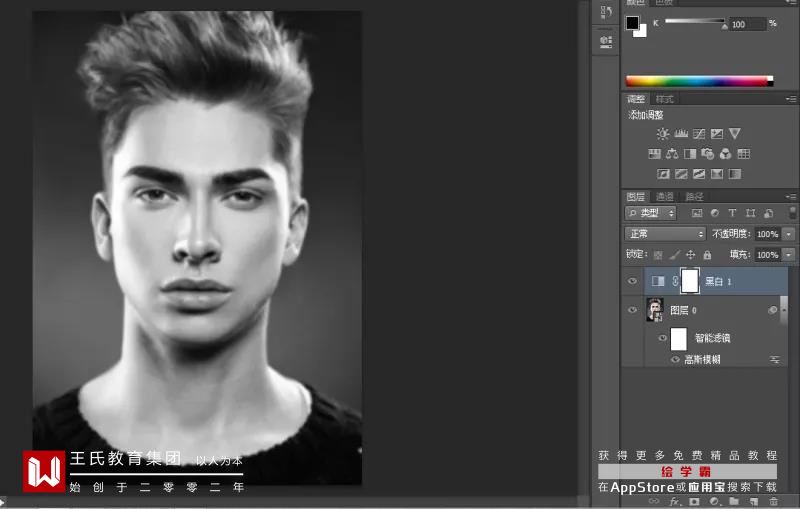Toggle the layer filtering switch

(x=792, y=213)
